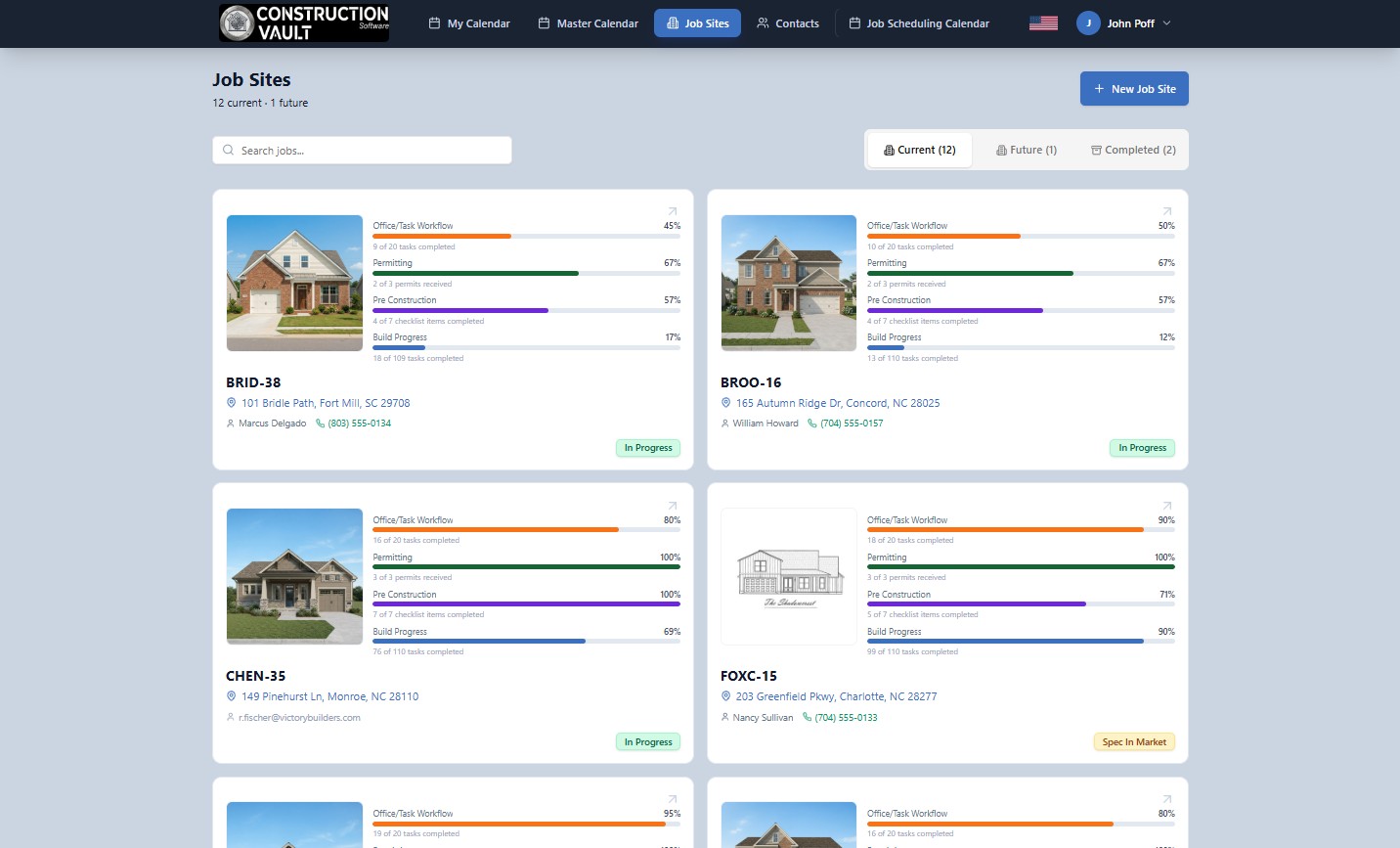Image resolution: width=1400 pixels, height=848 pixels.
Task: Click "12 current · 1 future" subtitle
Action: coord(260,103)
